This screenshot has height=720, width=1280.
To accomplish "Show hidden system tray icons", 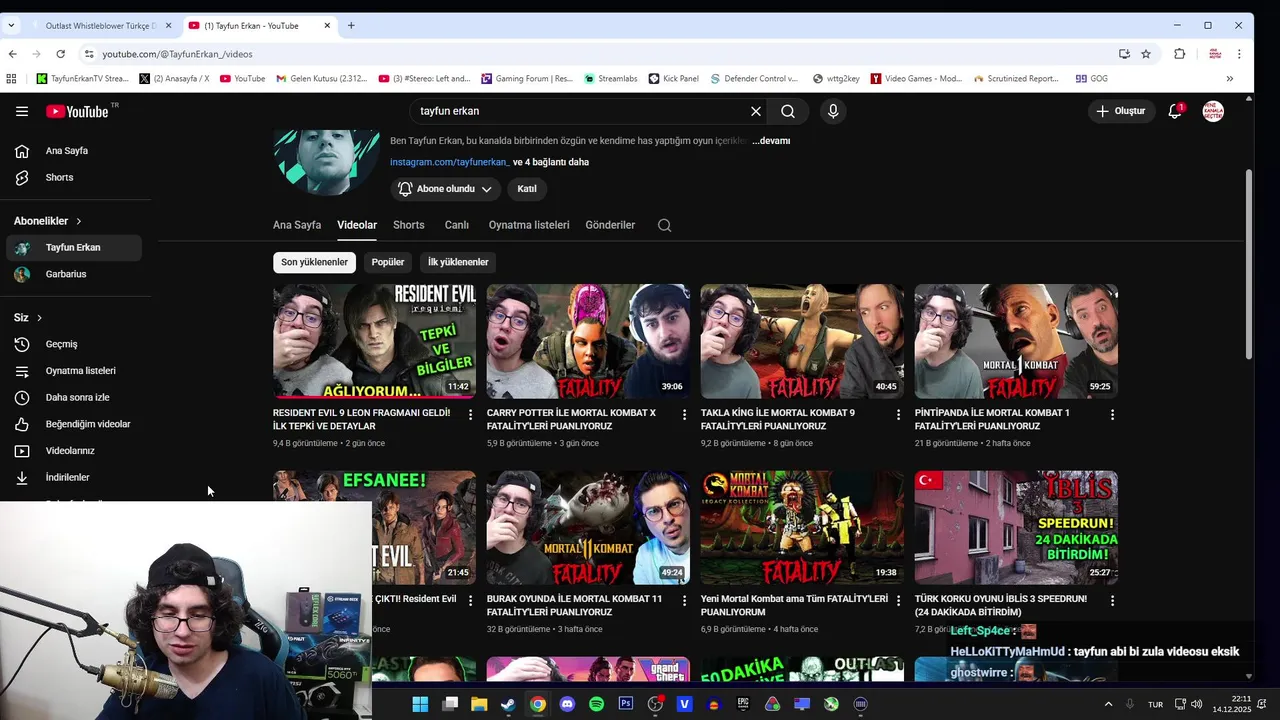I will [x=1108, y=704].
